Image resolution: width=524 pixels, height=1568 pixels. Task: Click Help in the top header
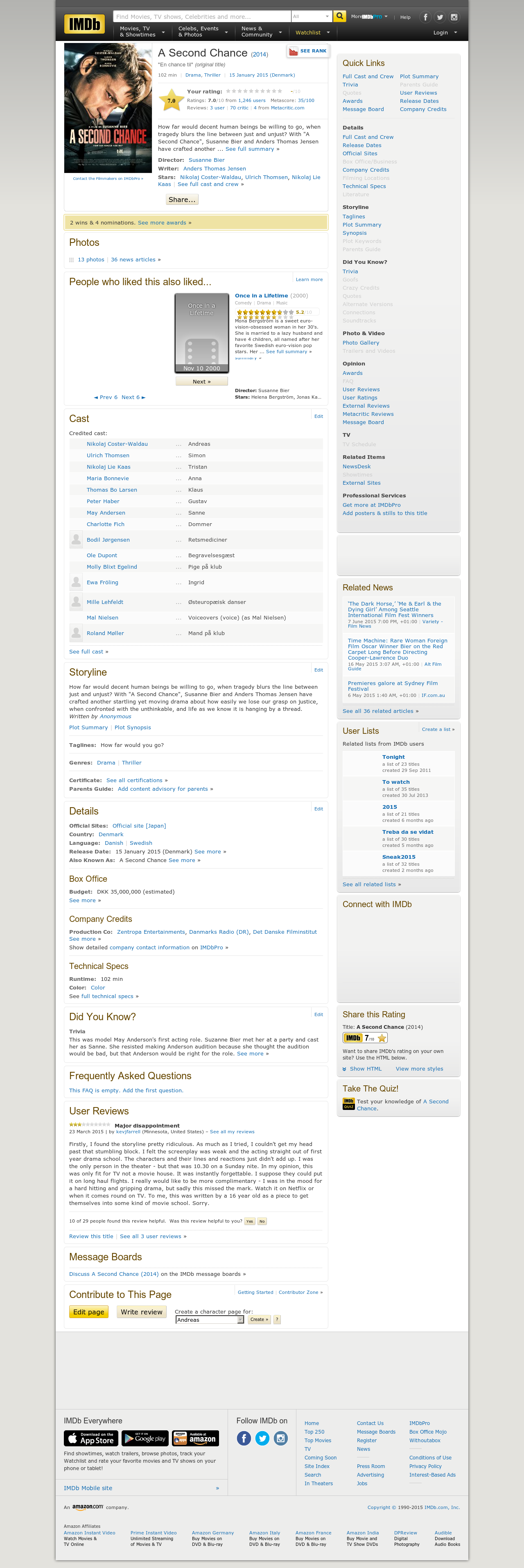click(x=405, y=17)
